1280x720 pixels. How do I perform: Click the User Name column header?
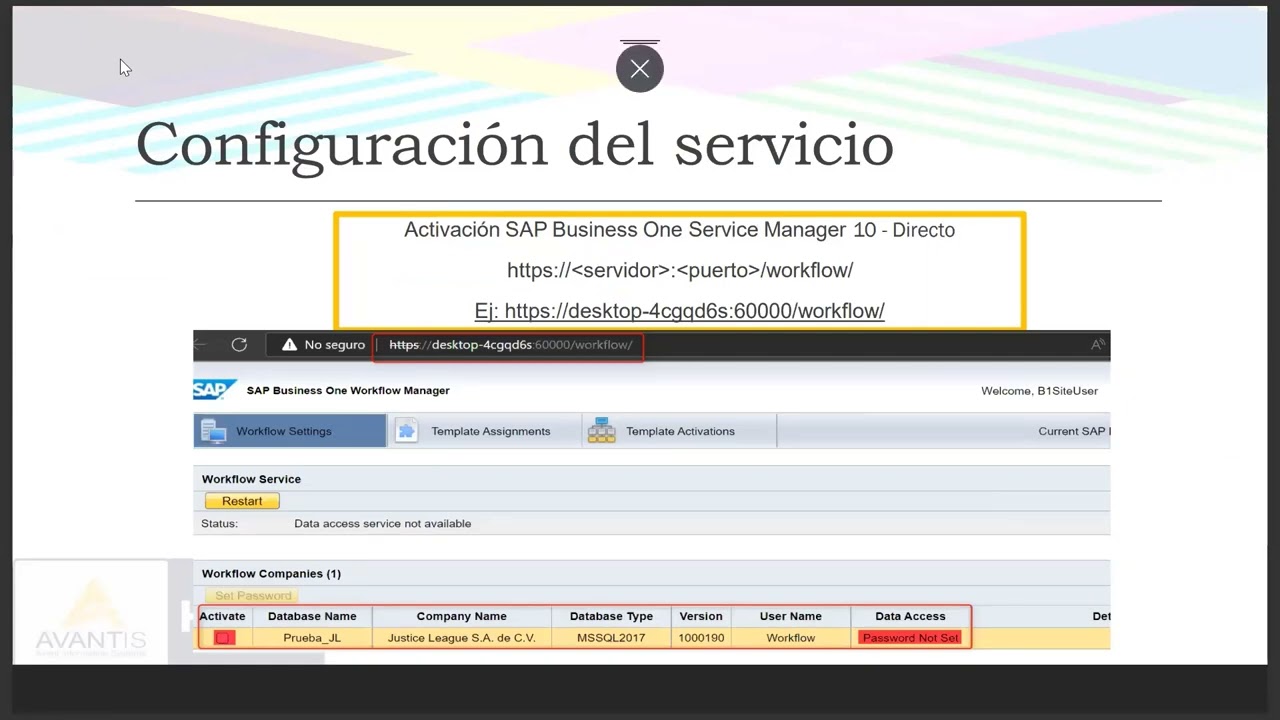791,616
